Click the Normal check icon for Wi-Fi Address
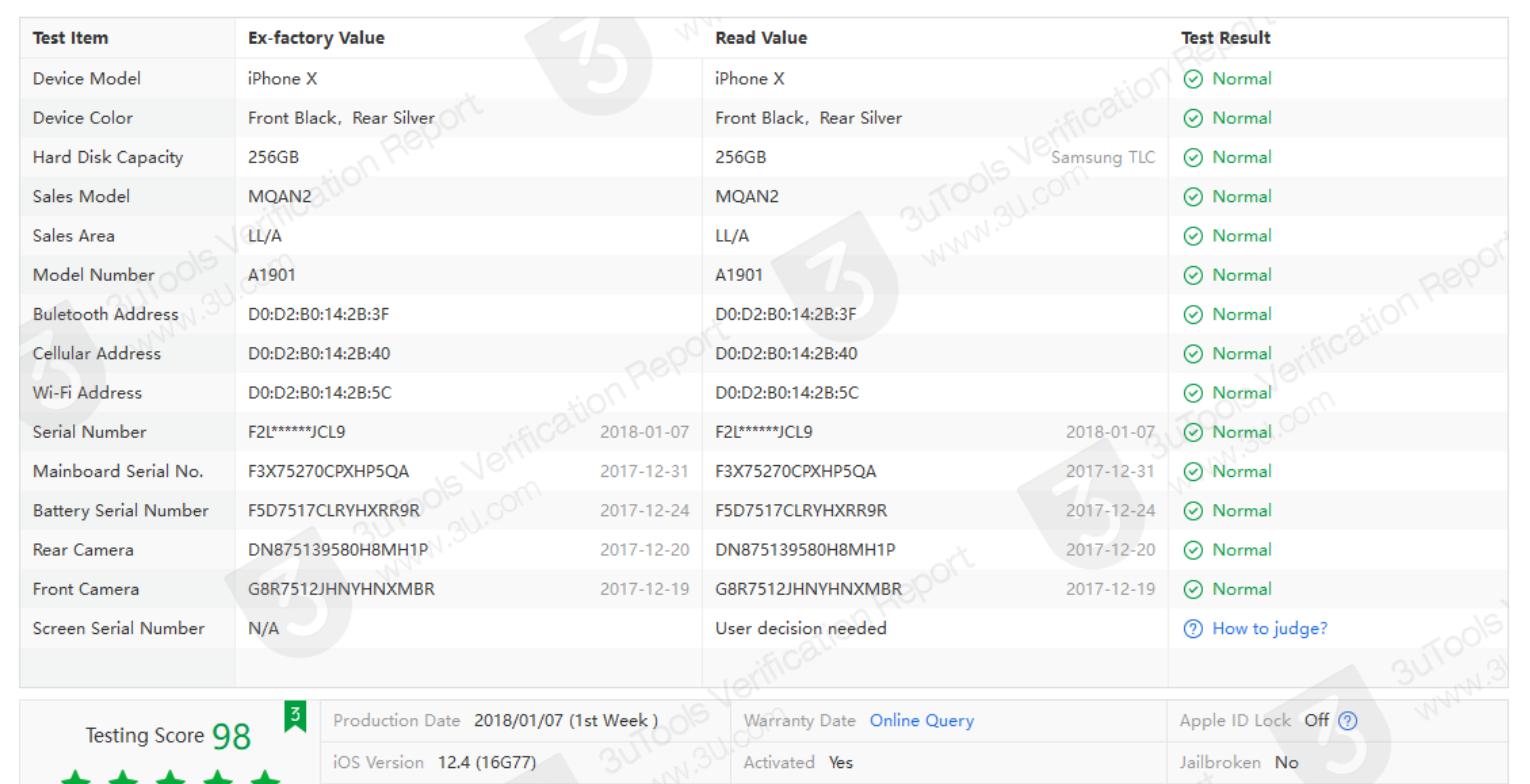This screenshot has width=1530, height=784. 1192,393
